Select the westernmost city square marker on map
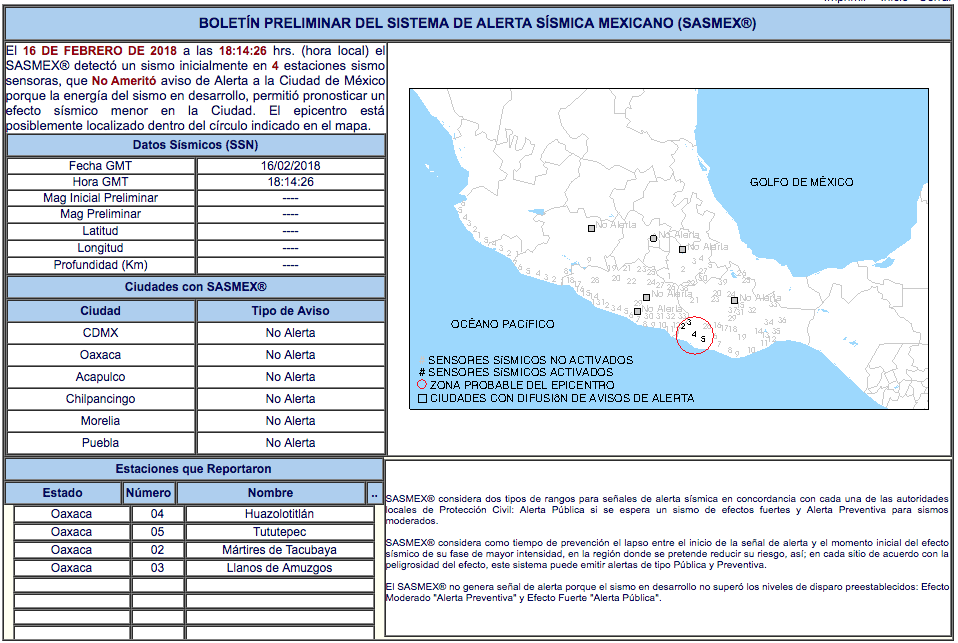The width and height of the screenshot is (958, 643). point(591,228)
